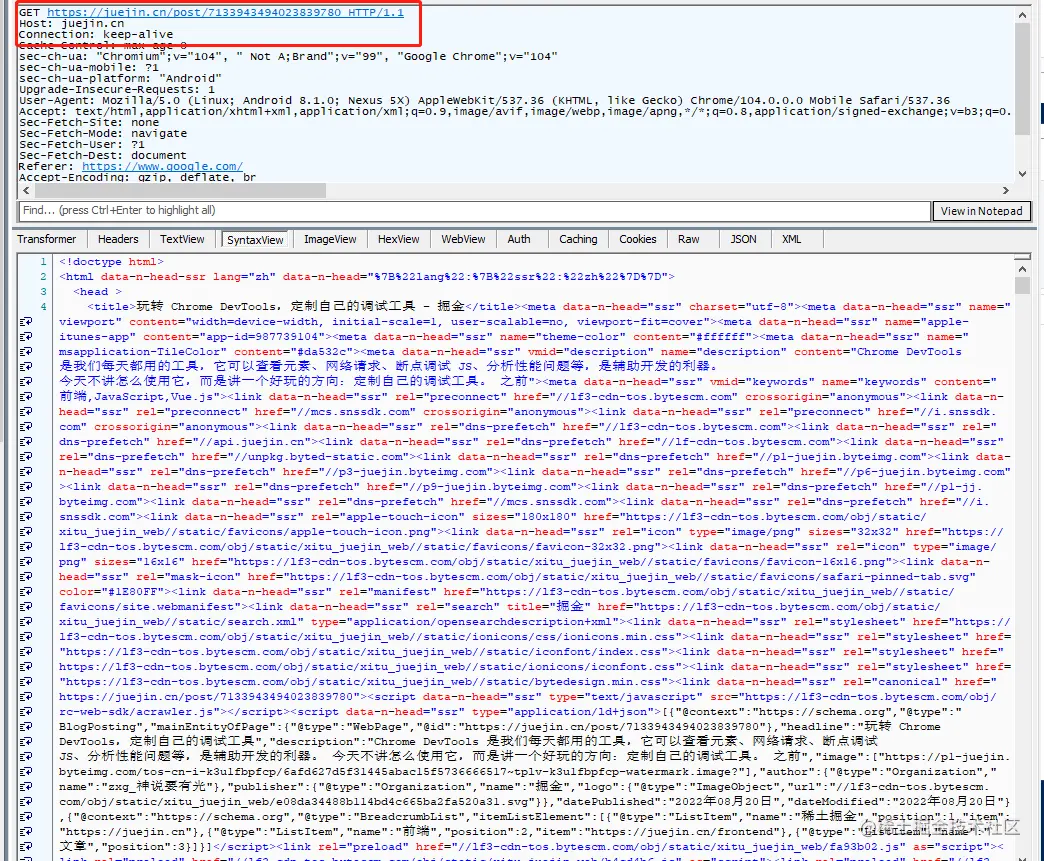The width and height of the screenshot is (1044, 861).
Task: Click the 'sec-ch-ua-mobile: ?1' header line
Action: 89,67
